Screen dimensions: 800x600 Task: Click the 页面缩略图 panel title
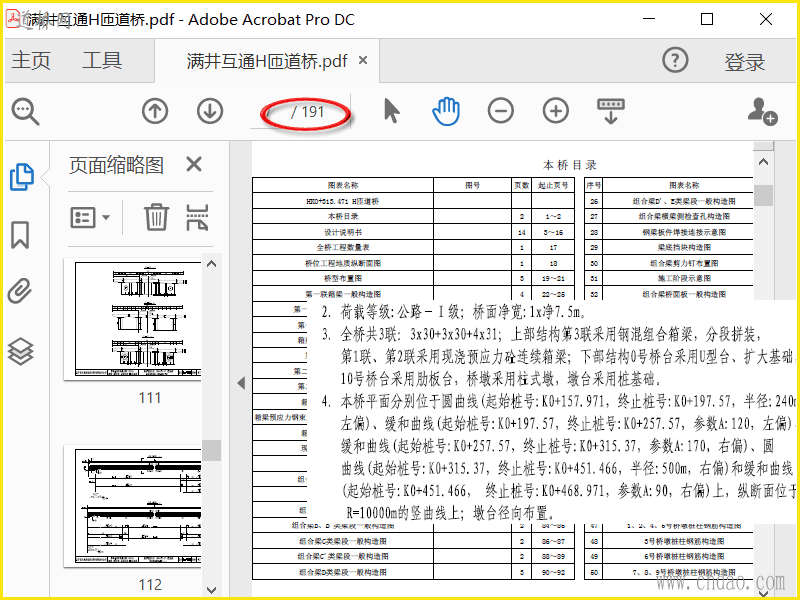pyautogui.click(x=116, y=165)
